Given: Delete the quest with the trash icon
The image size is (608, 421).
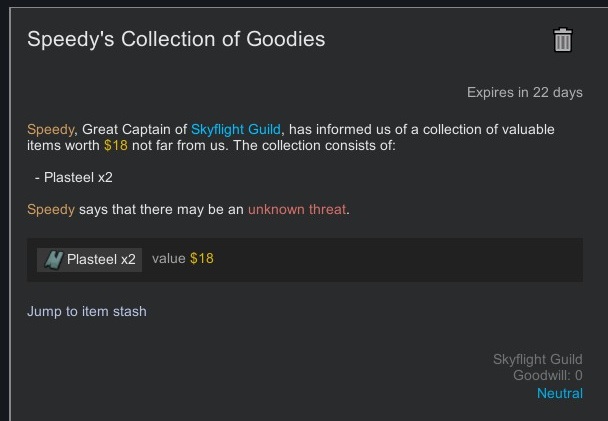Looking at the screenshot, I should click(x=563, y=40).
